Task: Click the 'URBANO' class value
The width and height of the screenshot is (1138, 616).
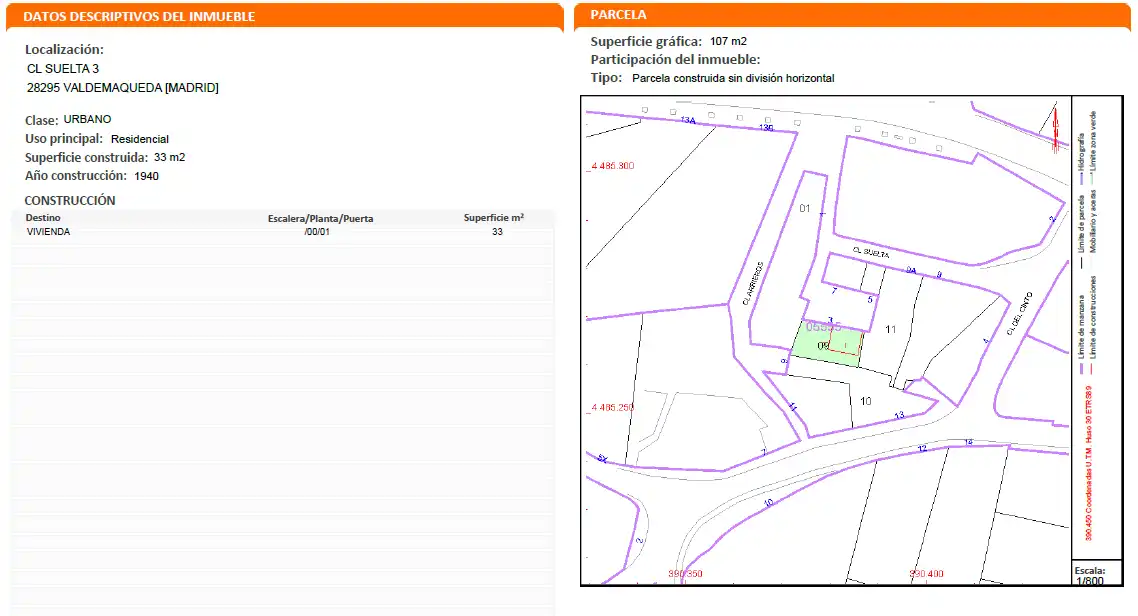Action: (87, 119)
